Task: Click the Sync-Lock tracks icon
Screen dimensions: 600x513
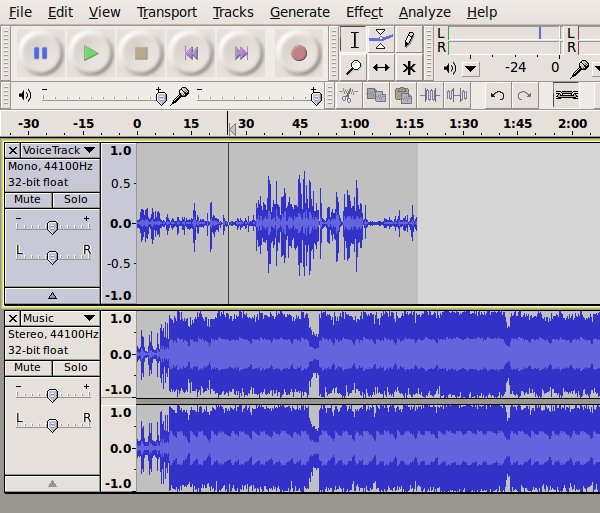Action: click(566, 95)
